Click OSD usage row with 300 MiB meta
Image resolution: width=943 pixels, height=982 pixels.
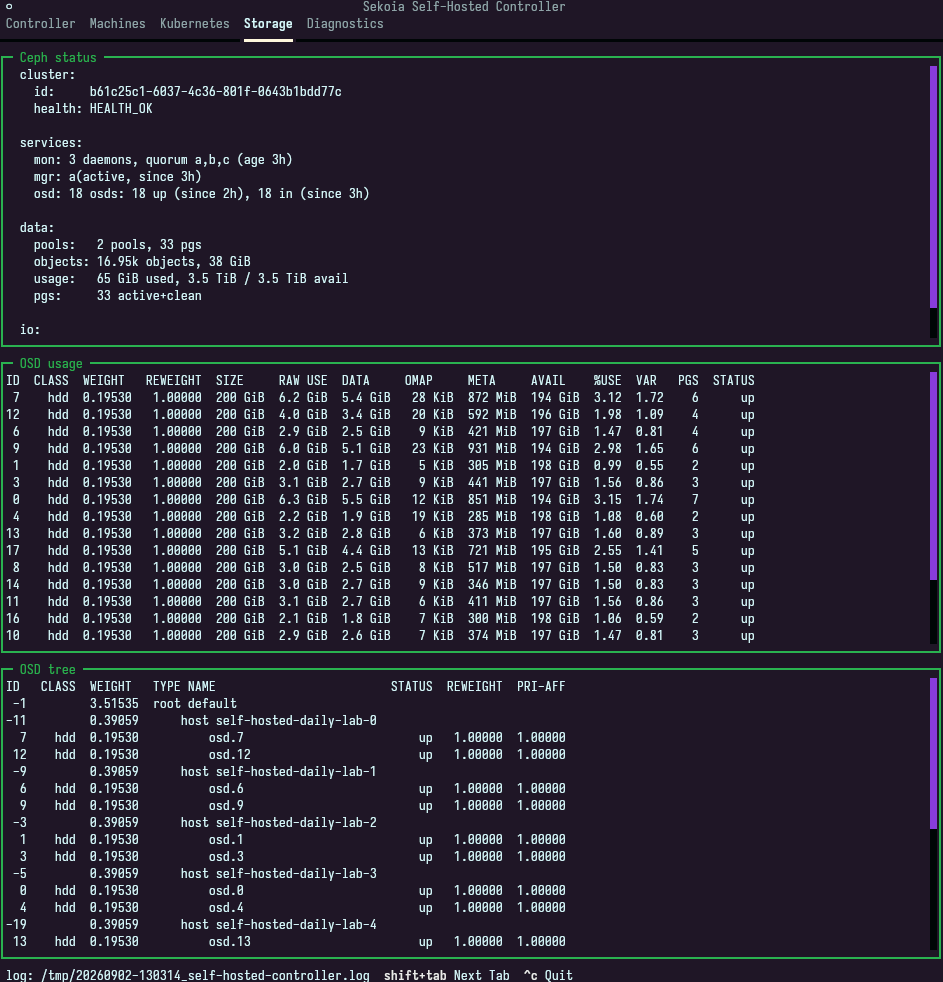[380, 619]
